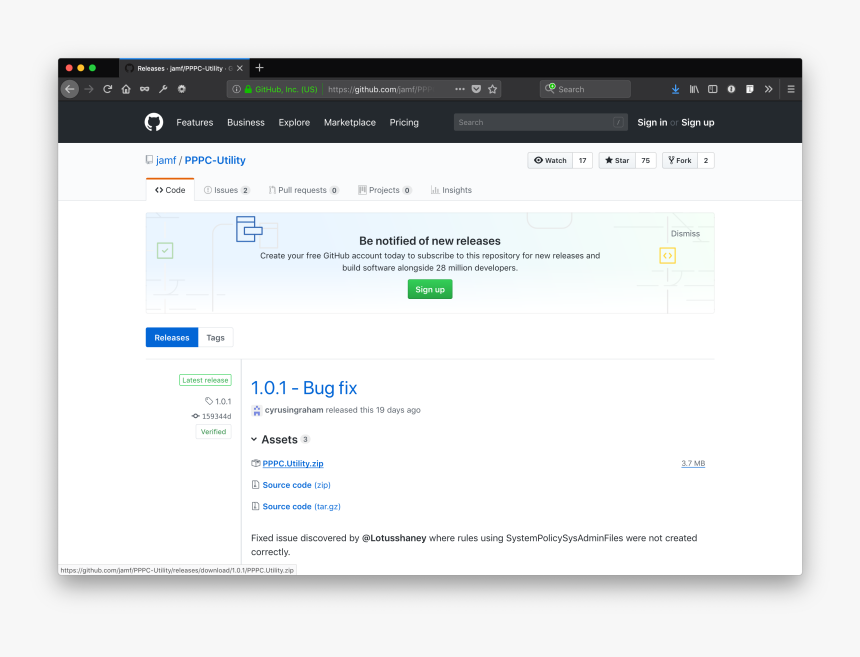Open the Library books icon
860x657 pixels.
[694, 89]
